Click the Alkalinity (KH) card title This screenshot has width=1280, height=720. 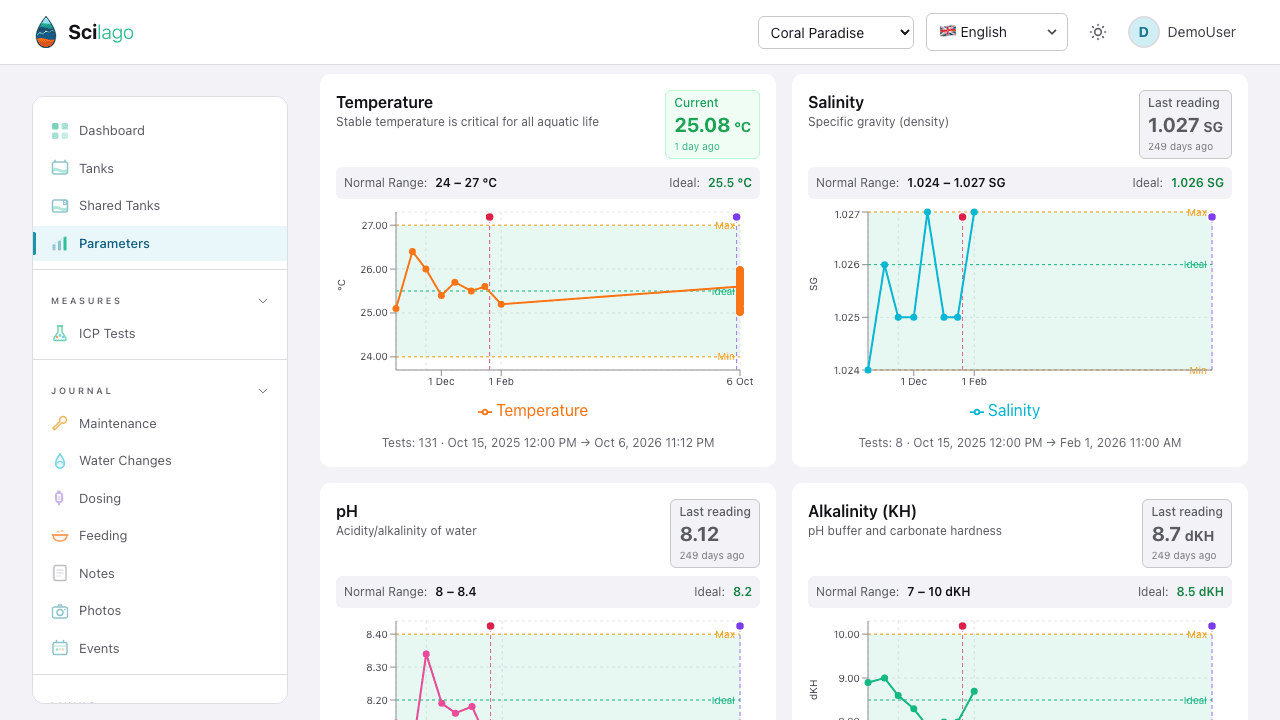click(862, 511)
